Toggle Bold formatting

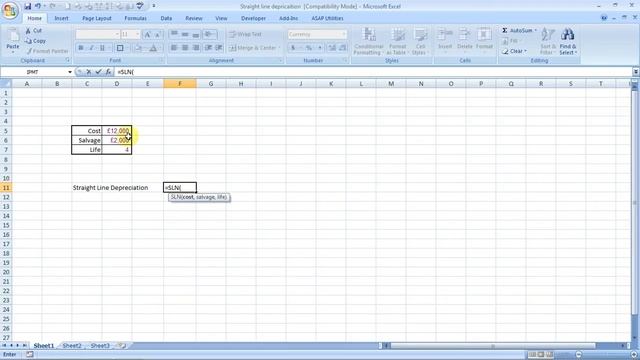81,48
